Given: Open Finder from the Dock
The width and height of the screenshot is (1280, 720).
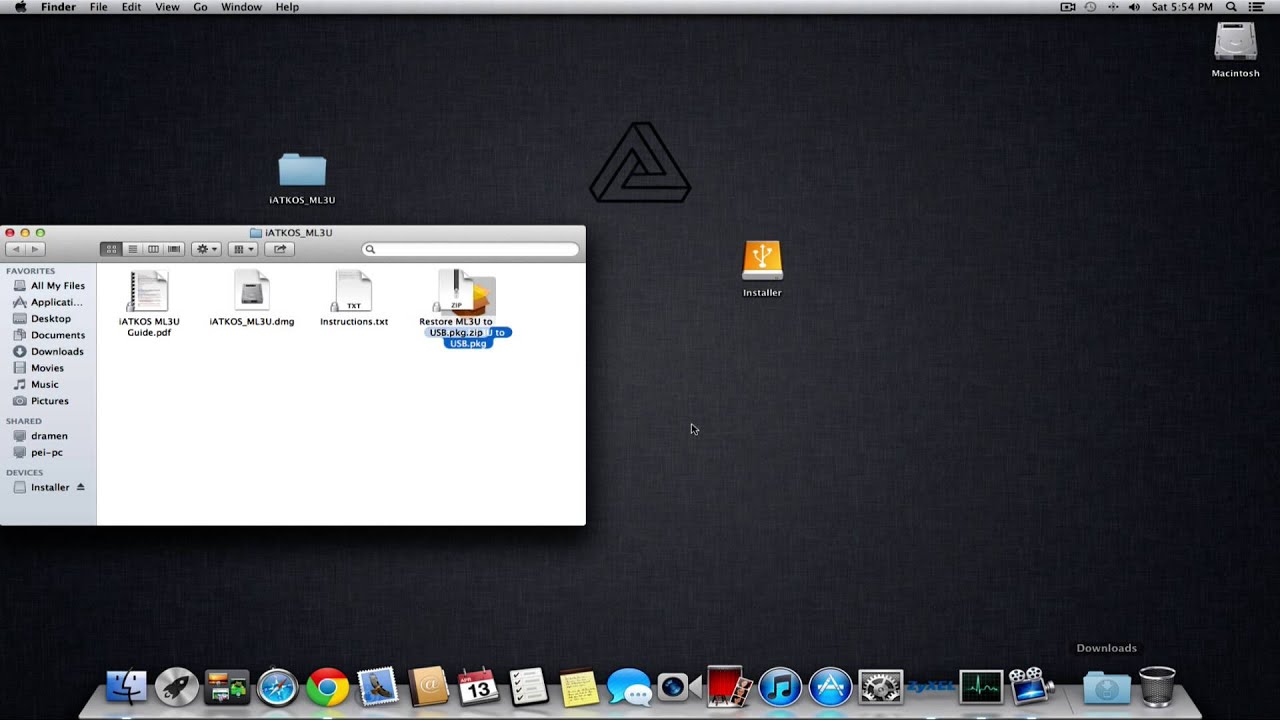Looking at the screenshot, I should click(x=127, y=687).
